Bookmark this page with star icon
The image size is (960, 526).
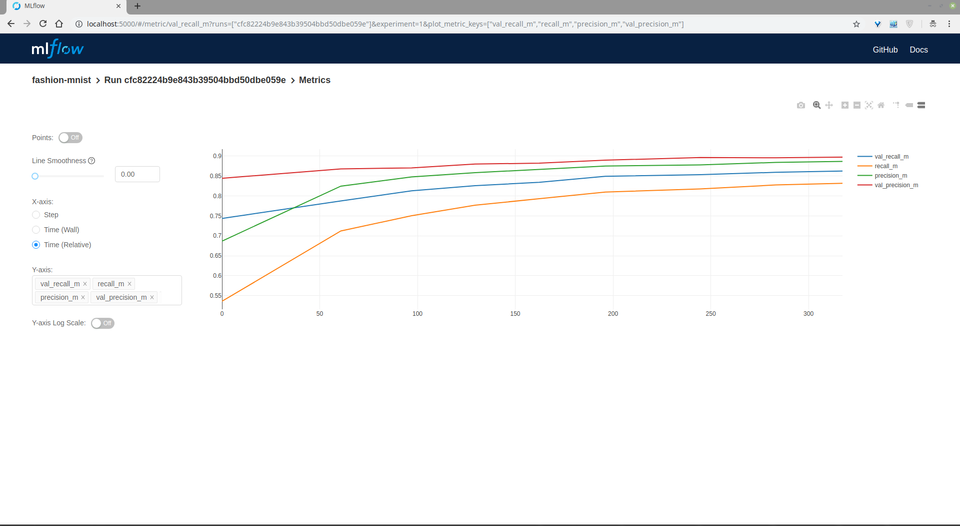coord(857,24)
